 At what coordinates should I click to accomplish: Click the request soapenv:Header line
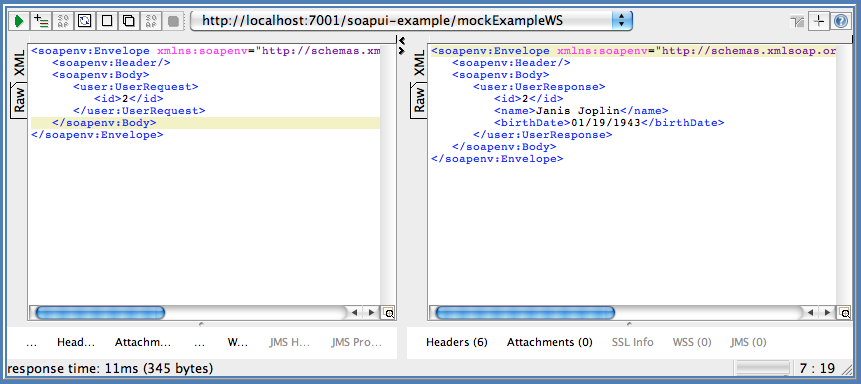[x=111, y=63]
